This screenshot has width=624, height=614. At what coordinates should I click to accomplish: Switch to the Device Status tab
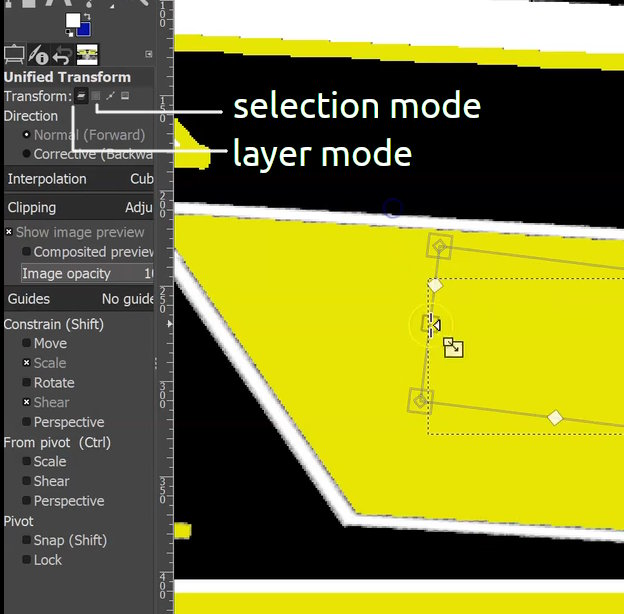pos(39,55)
